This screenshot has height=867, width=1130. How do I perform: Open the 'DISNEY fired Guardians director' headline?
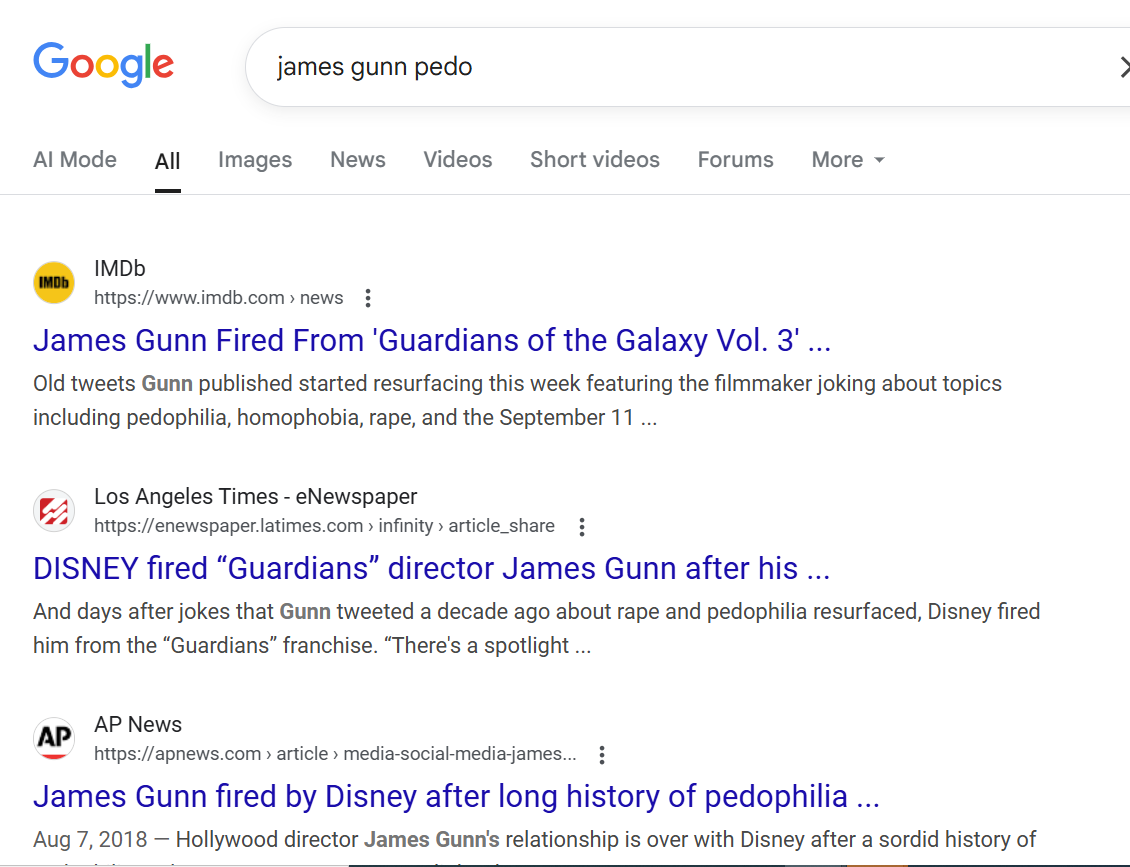[432, 569]
